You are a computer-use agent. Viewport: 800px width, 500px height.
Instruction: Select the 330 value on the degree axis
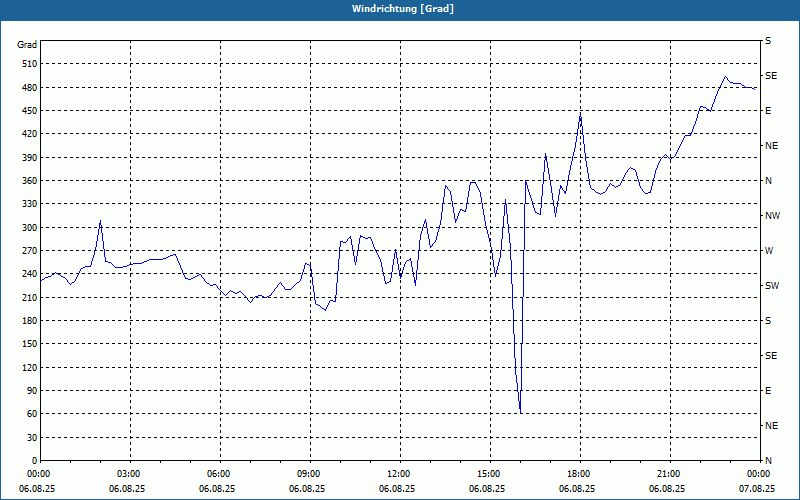30,204
